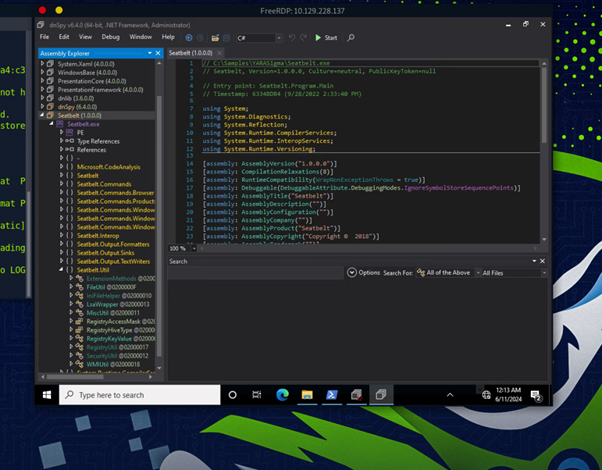Click the MiscUtil class icon
Image resolution: width=602 pixels, height=470 pixels.
pyautogui.click(x=79, y=313)
